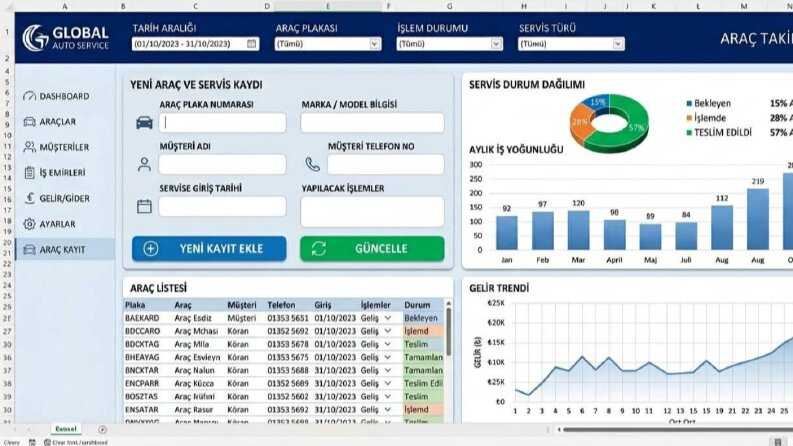
Task: Click the Plaka column header
Action: [x=135, y=305]
